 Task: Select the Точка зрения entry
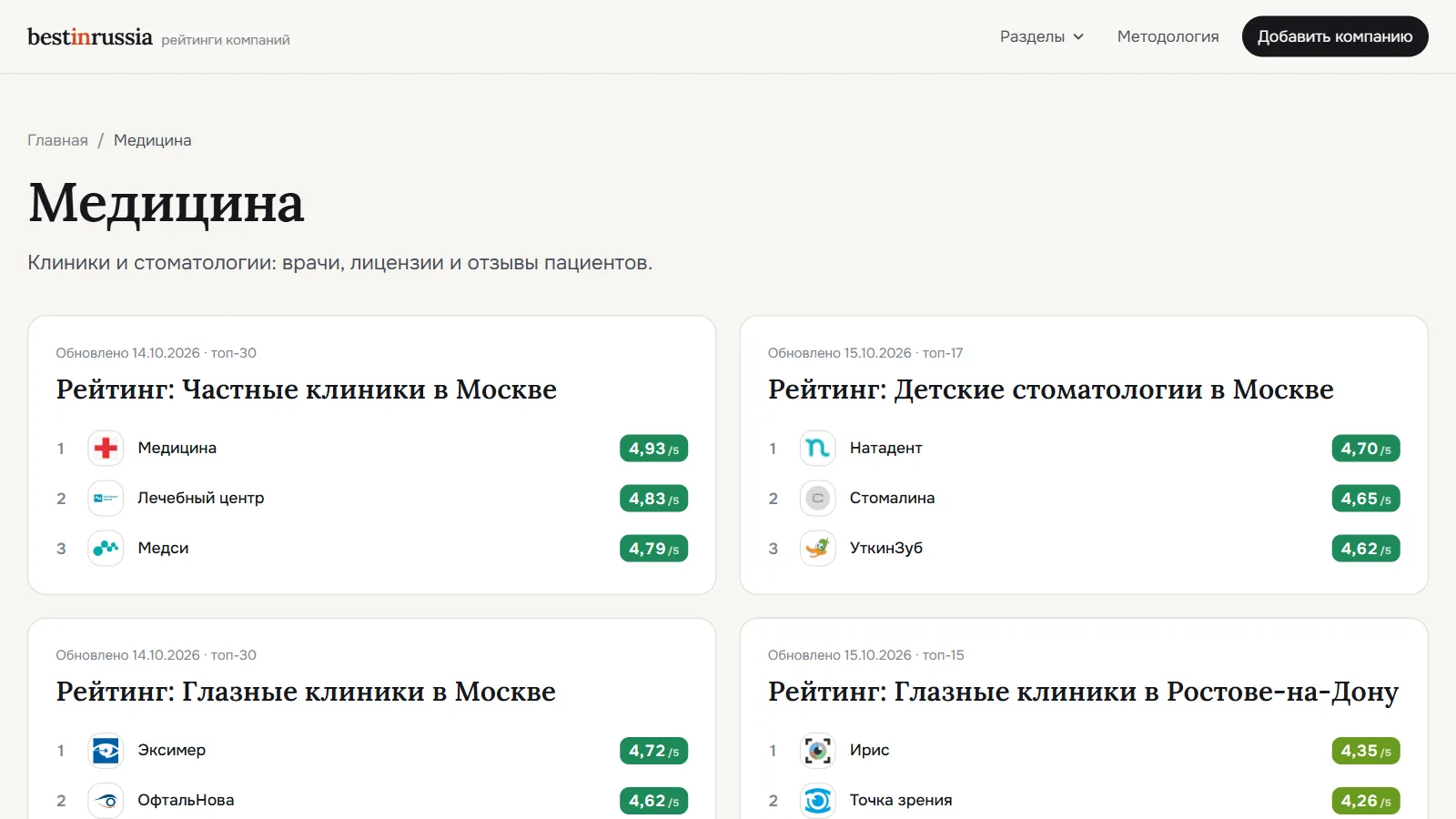[901, 800]
